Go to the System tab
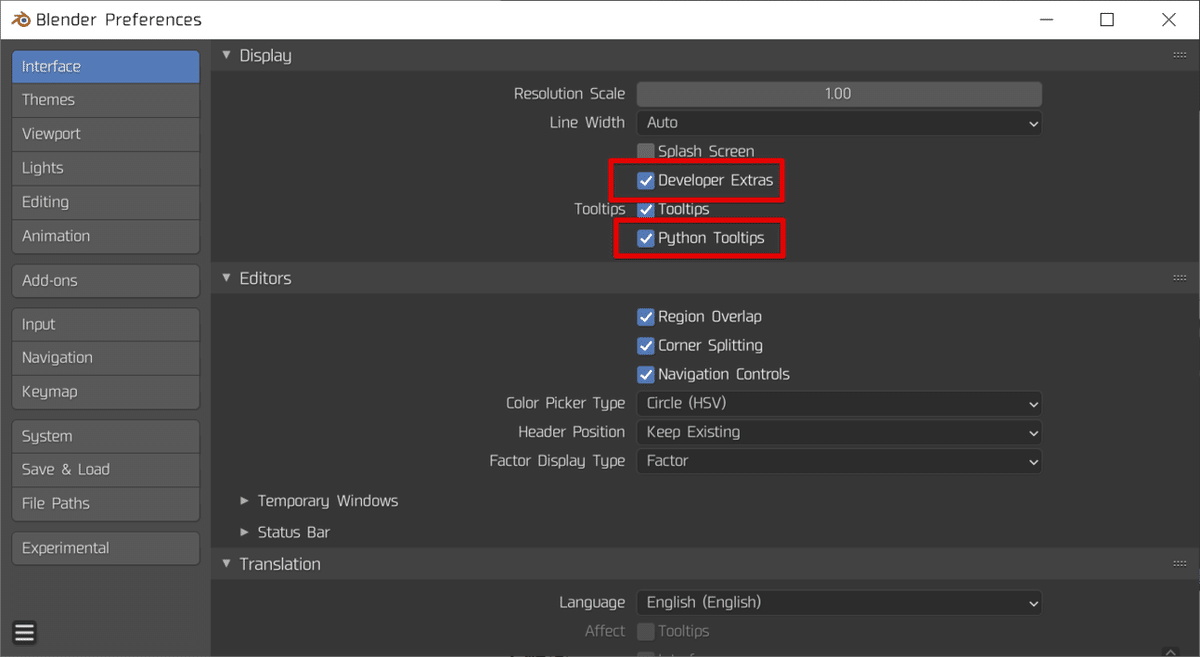The height and width of the screenshot is (657, 1200). click(105, 436)
